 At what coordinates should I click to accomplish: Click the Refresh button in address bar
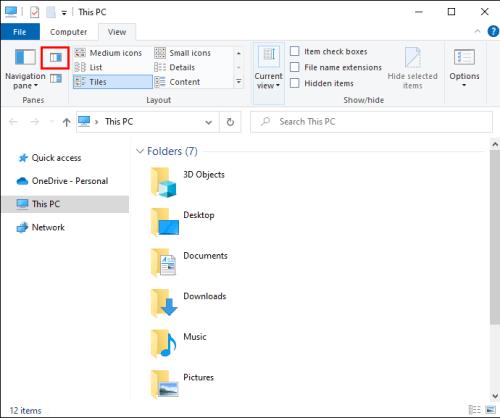[230, 122]
